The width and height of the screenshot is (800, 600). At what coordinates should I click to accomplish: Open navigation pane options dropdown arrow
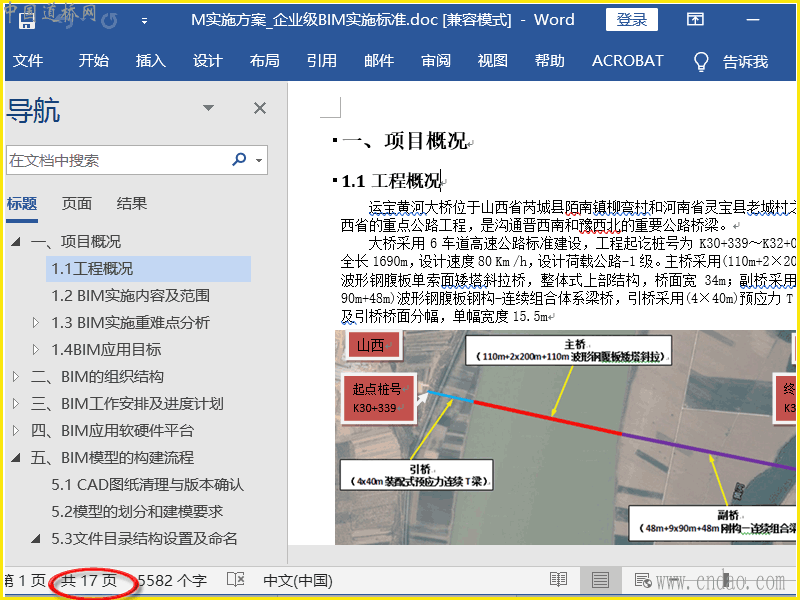point(208,108)
